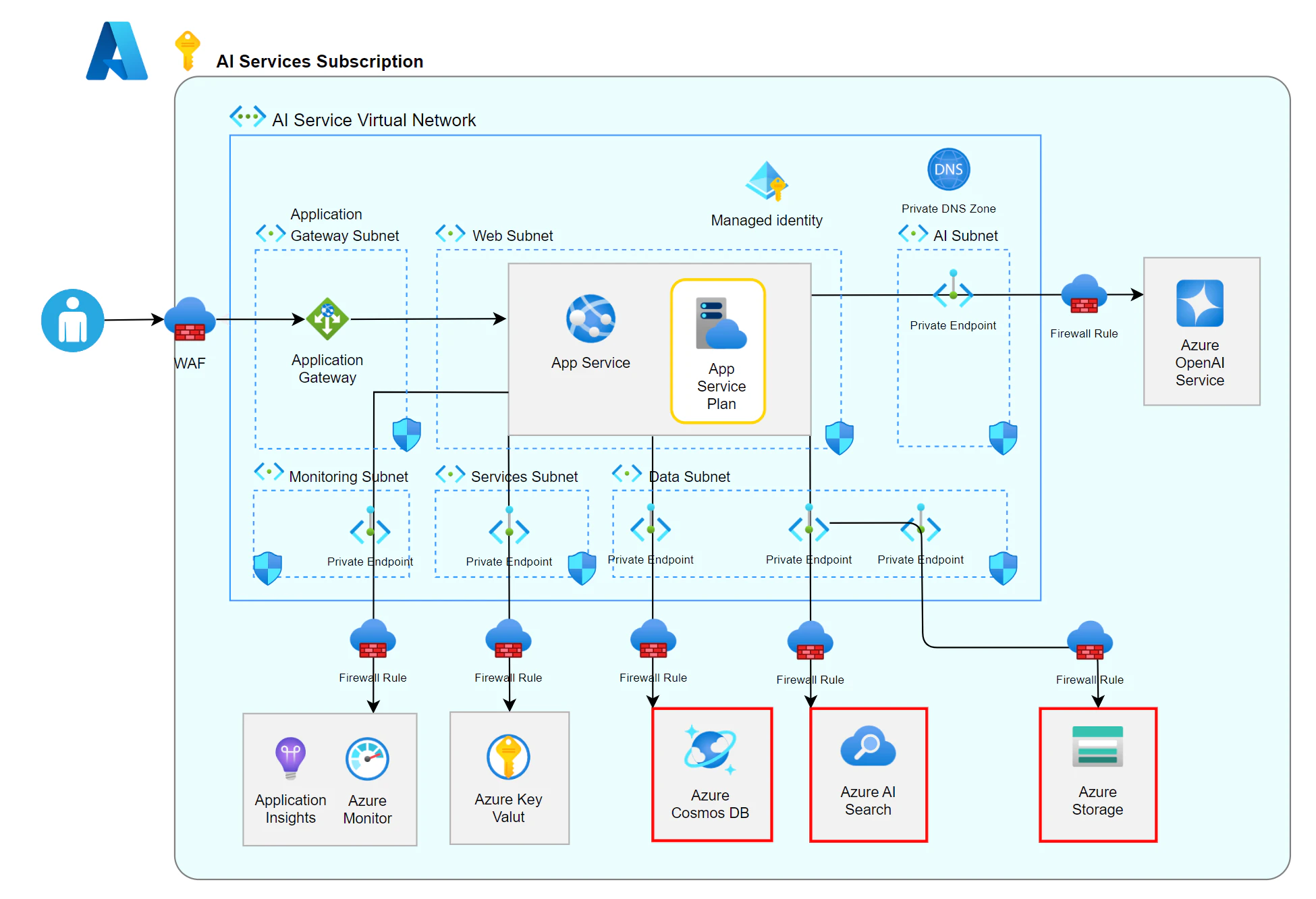Click the Data Subnet bracket icon
1316x899 pixels.
pyautogui.click(x=627, y=473)
